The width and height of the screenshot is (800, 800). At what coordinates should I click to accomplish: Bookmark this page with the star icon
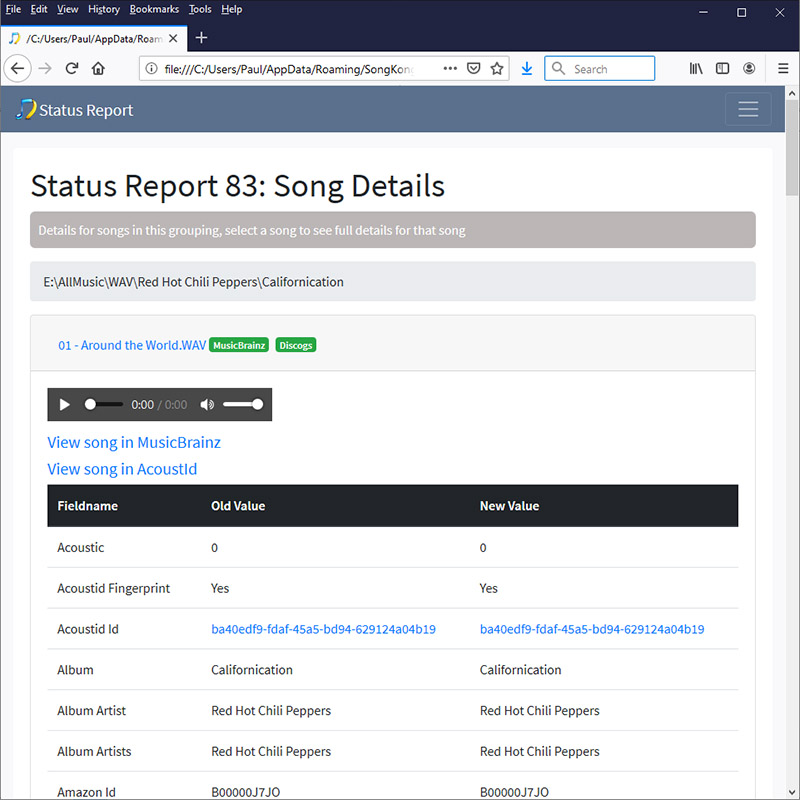click(x=497, y=68)
